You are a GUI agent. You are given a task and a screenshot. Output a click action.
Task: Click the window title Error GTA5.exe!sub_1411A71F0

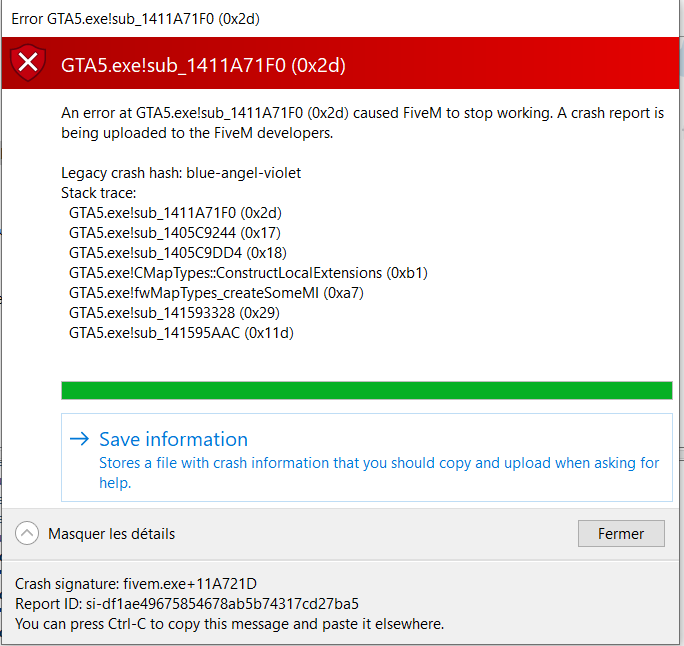136,19
